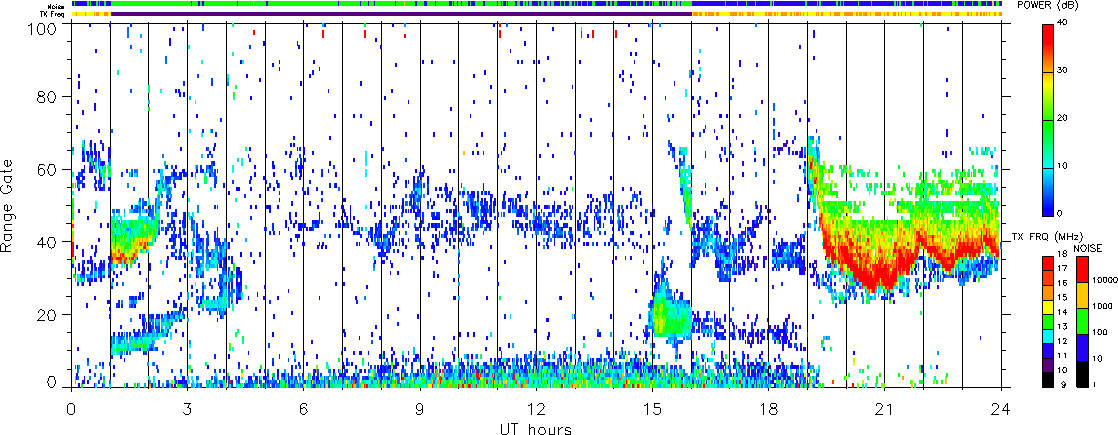
Task: Select the "POWER (dB)" colorbar title
Action: click(1045, 6)
